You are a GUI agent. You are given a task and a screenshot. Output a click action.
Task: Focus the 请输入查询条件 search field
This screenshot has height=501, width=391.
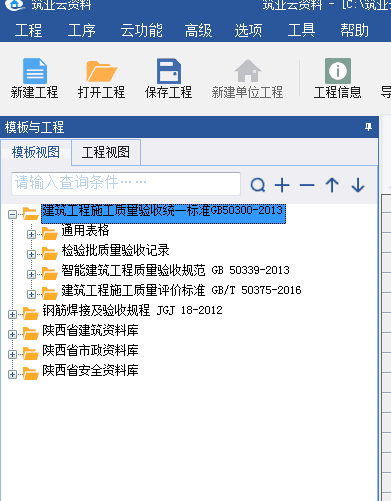(x=126, y=184)
